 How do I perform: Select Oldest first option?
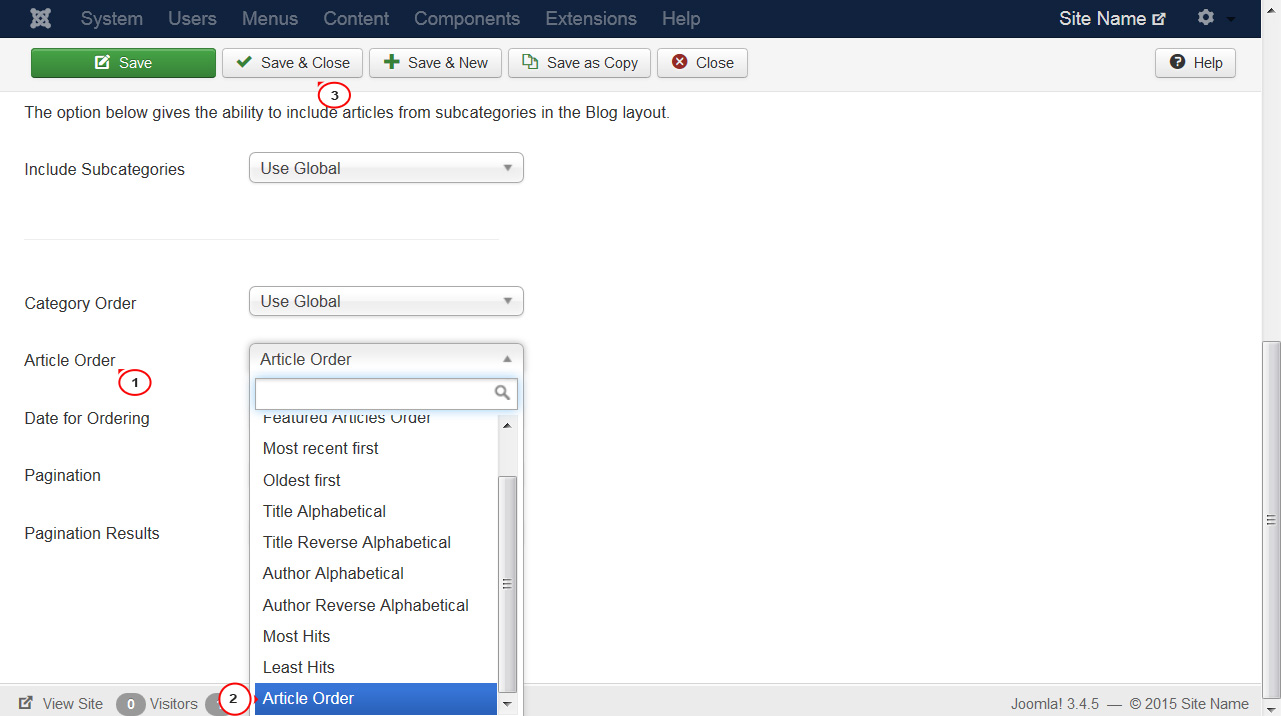(376, 480)
